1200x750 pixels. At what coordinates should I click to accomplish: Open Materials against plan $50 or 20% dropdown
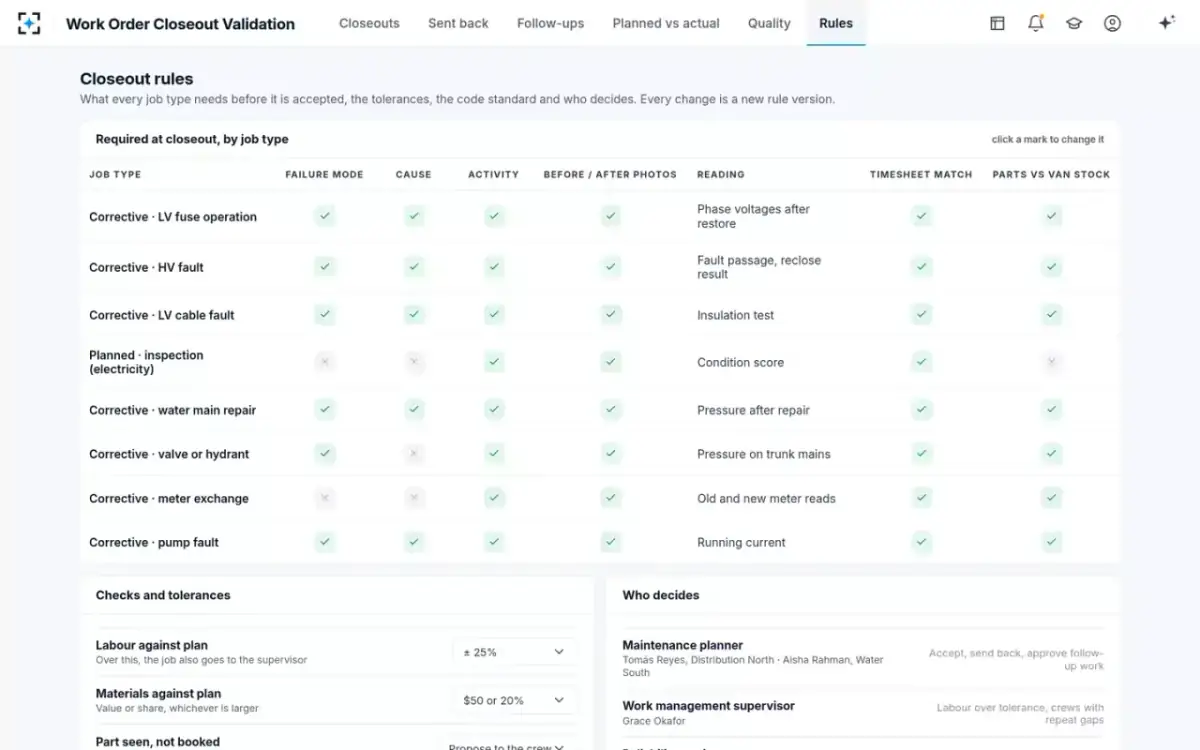[x=514, y=700]
